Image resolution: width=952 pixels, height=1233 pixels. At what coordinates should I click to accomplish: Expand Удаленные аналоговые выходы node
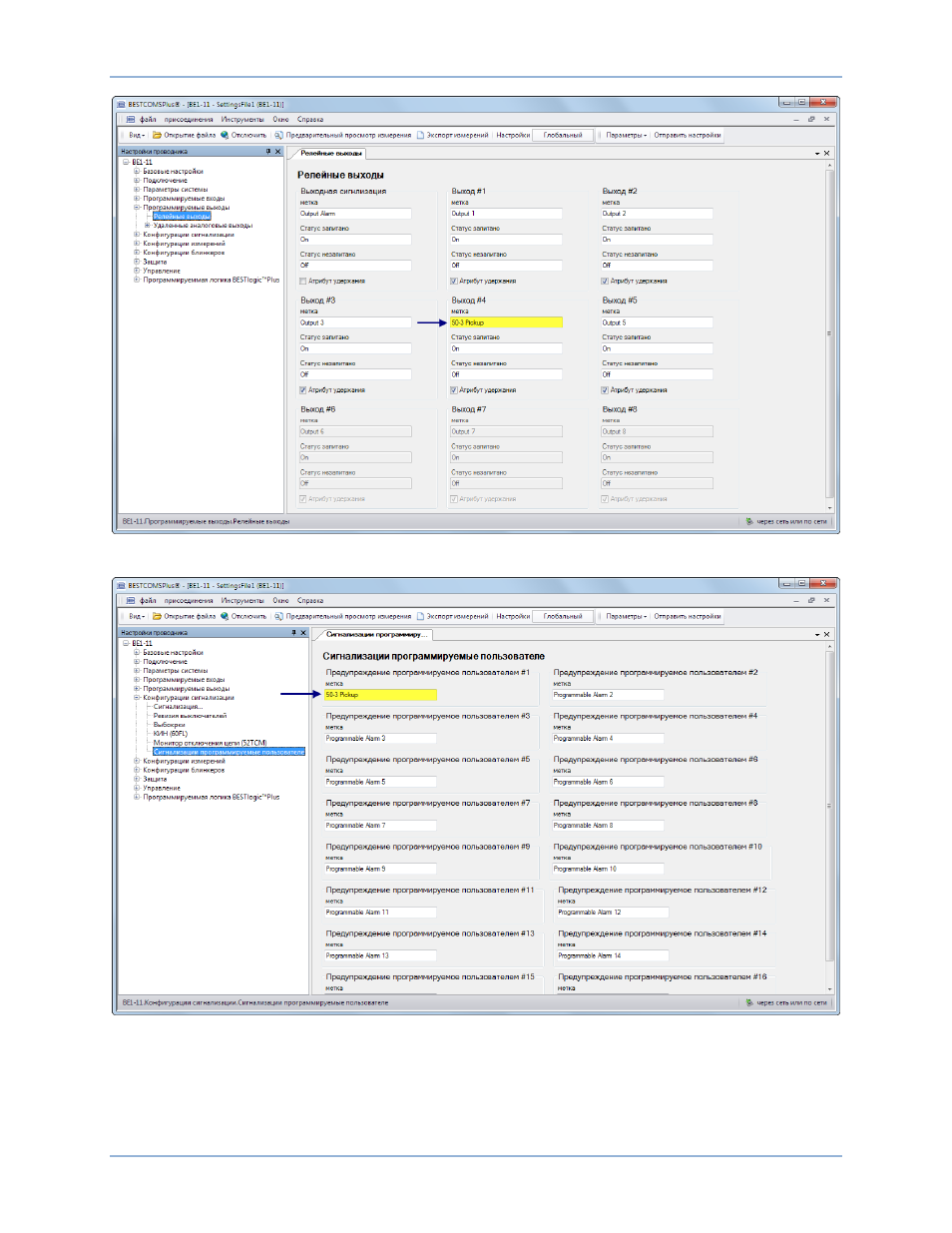[148, 226]
